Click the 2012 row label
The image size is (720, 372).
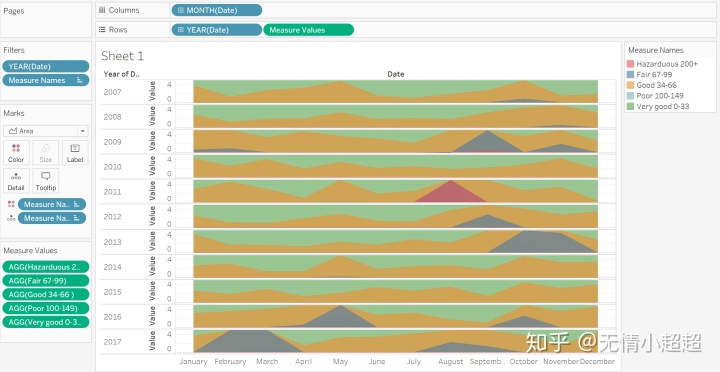click(x=112, y=216)
